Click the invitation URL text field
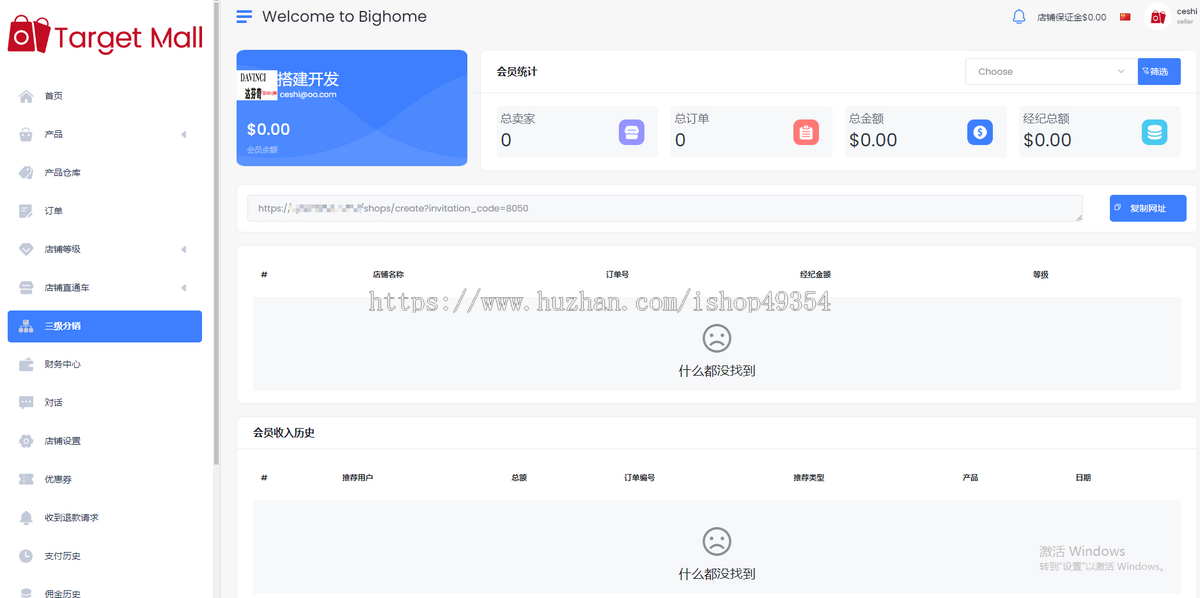Image resolution: width=1200 pixels, height=598 pixels. pyautogui.click(x=665, y=208)
